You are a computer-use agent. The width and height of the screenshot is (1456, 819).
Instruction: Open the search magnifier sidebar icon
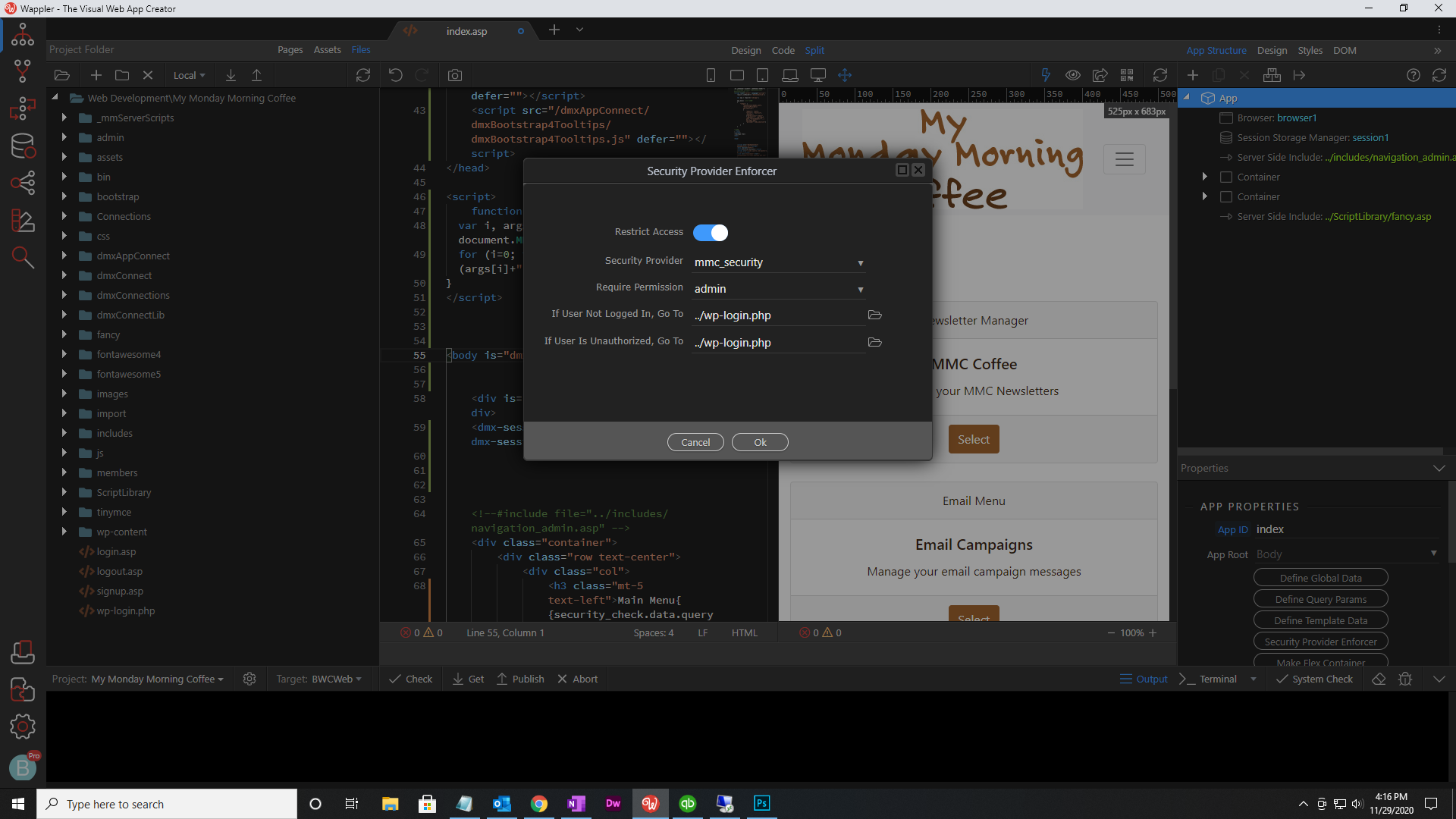pyautogui.click(x=23, y=258)
